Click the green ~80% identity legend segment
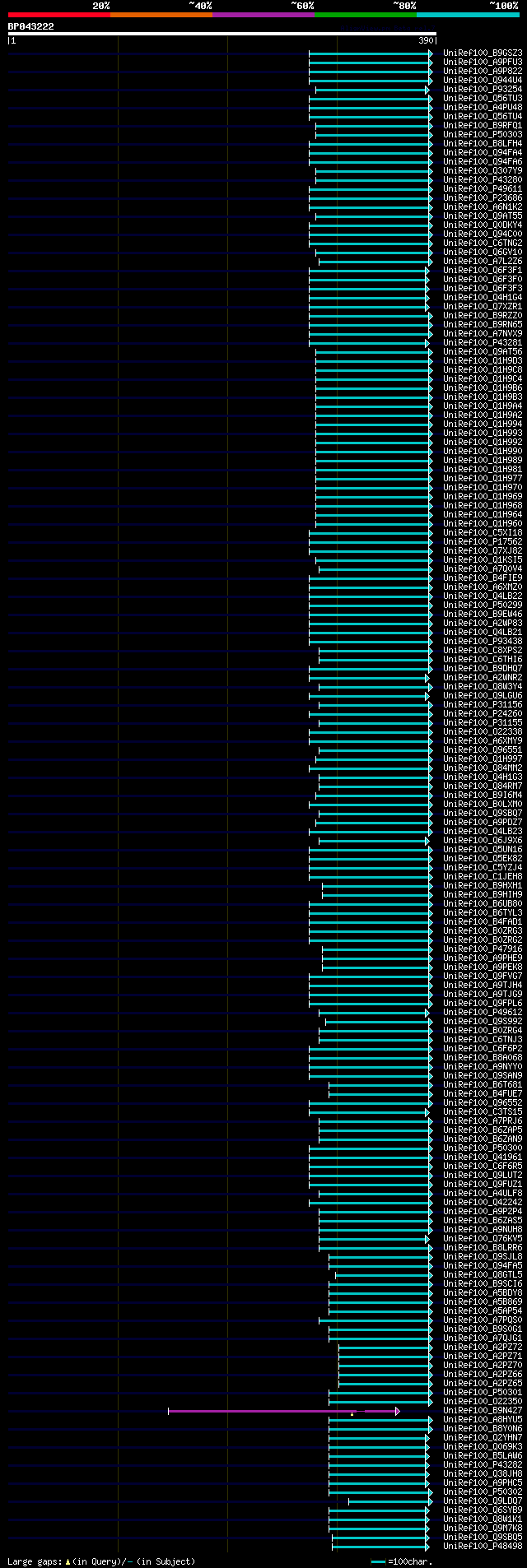The height and width of the screenshot is (1568, 527). [x=366, y=15]
